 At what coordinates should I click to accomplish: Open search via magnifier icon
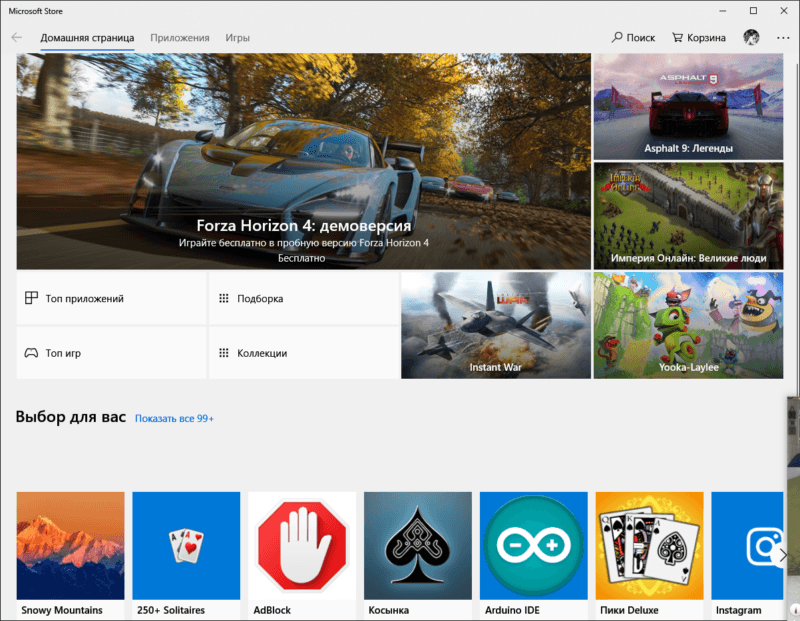(617, 37)
